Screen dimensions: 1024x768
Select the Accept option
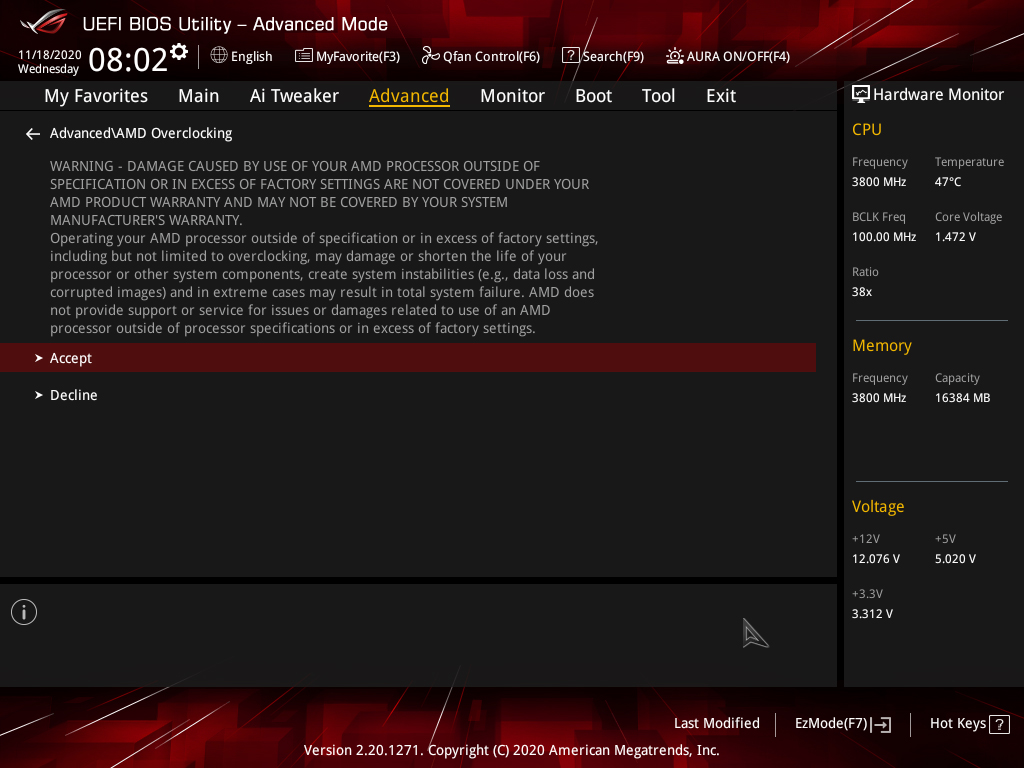408,358
